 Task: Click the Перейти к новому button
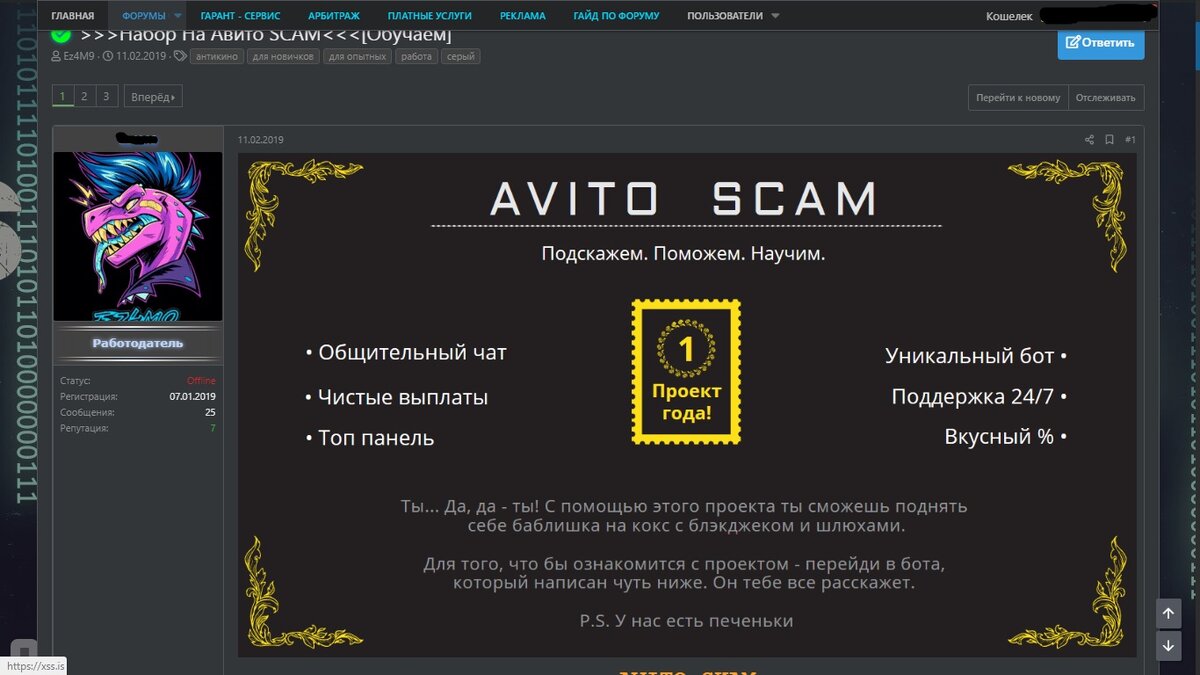coord(1018,97)
